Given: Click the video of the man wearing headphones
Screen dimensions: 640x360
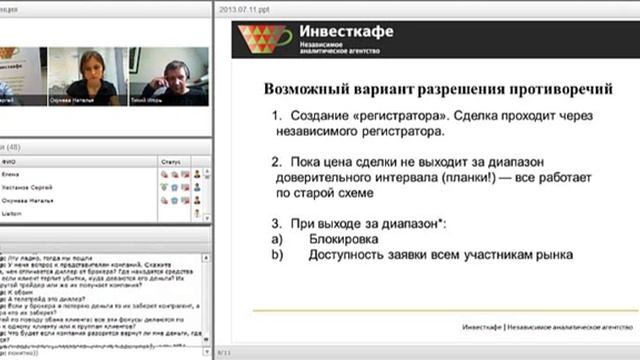Looking at the screenshot, I should [169, 77].
